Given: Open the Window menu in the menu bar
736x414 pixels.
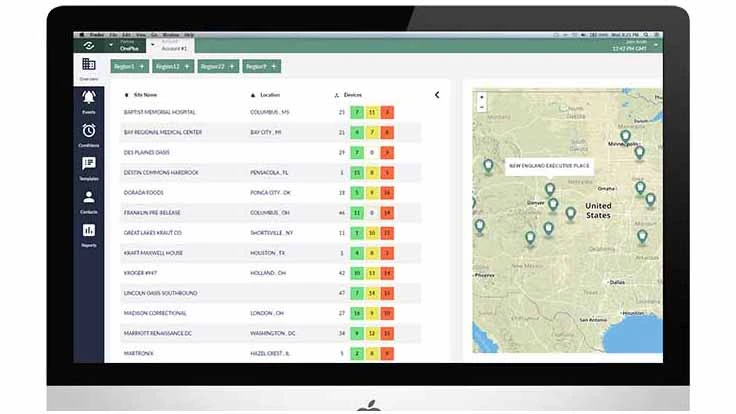Looking at the screenshot, I should [x=171, y=34].
